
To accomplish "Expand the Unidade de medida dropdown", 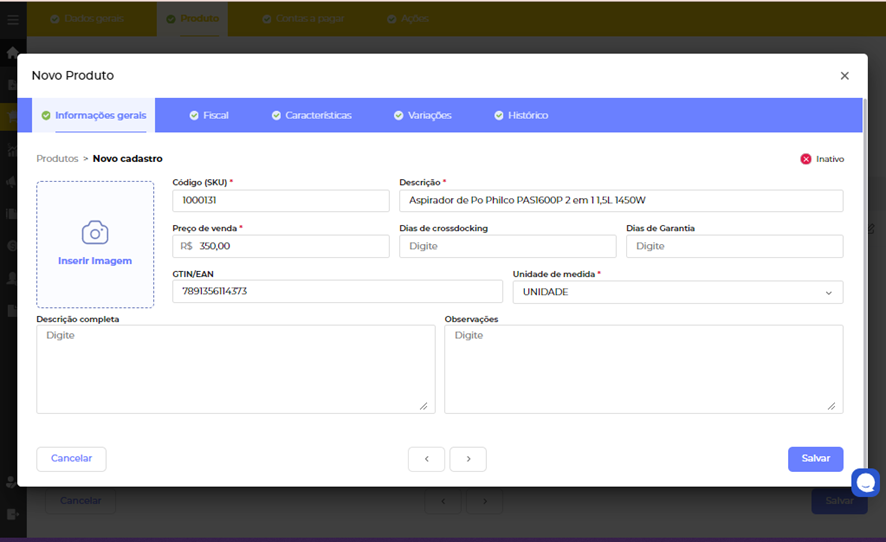I will [x=677, y=292].
